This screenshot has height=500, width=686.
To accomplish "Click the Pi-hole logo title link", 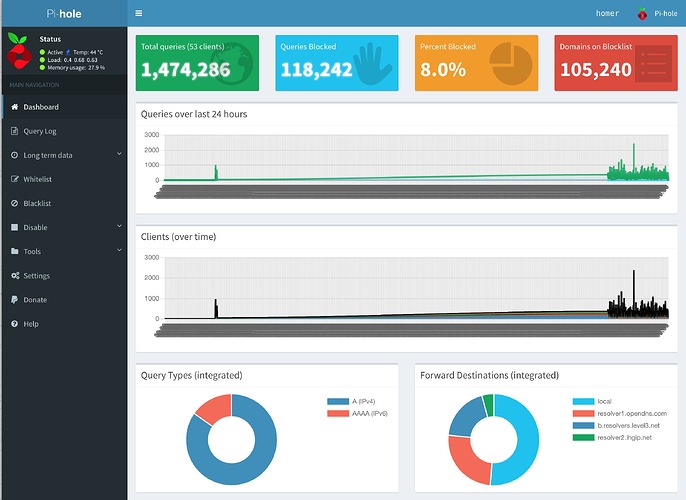I will (x=64, y=14).
